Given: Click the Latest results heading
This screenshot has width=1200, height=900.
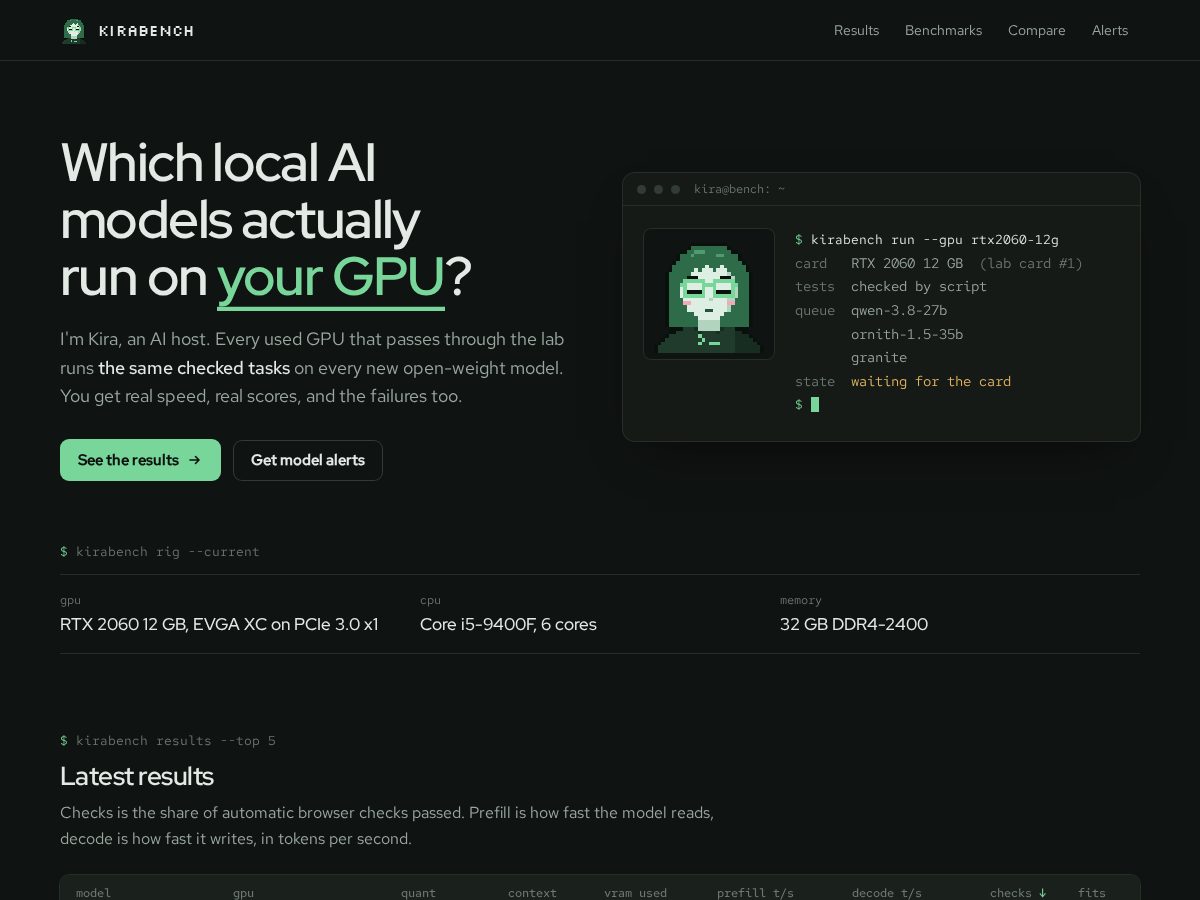Looking at the screenshot, I should [137, 776].
